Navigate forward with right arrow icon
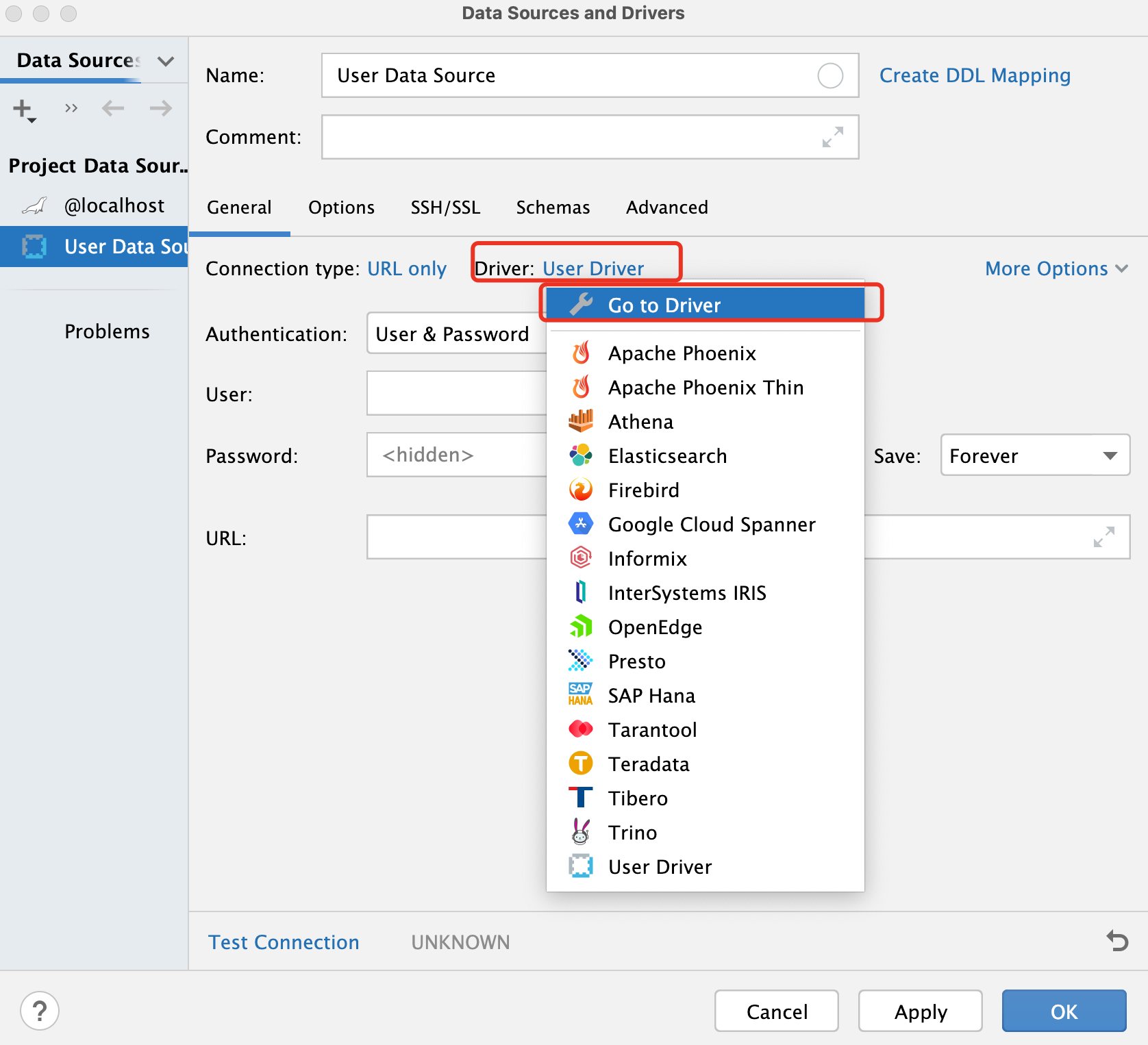1148x1045 pixels. (161, 108)
